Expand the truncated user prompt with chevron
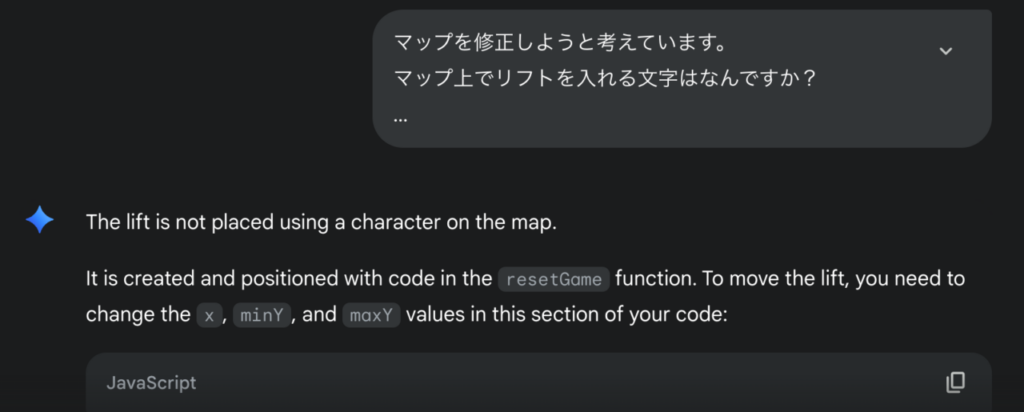 (945, 51)
